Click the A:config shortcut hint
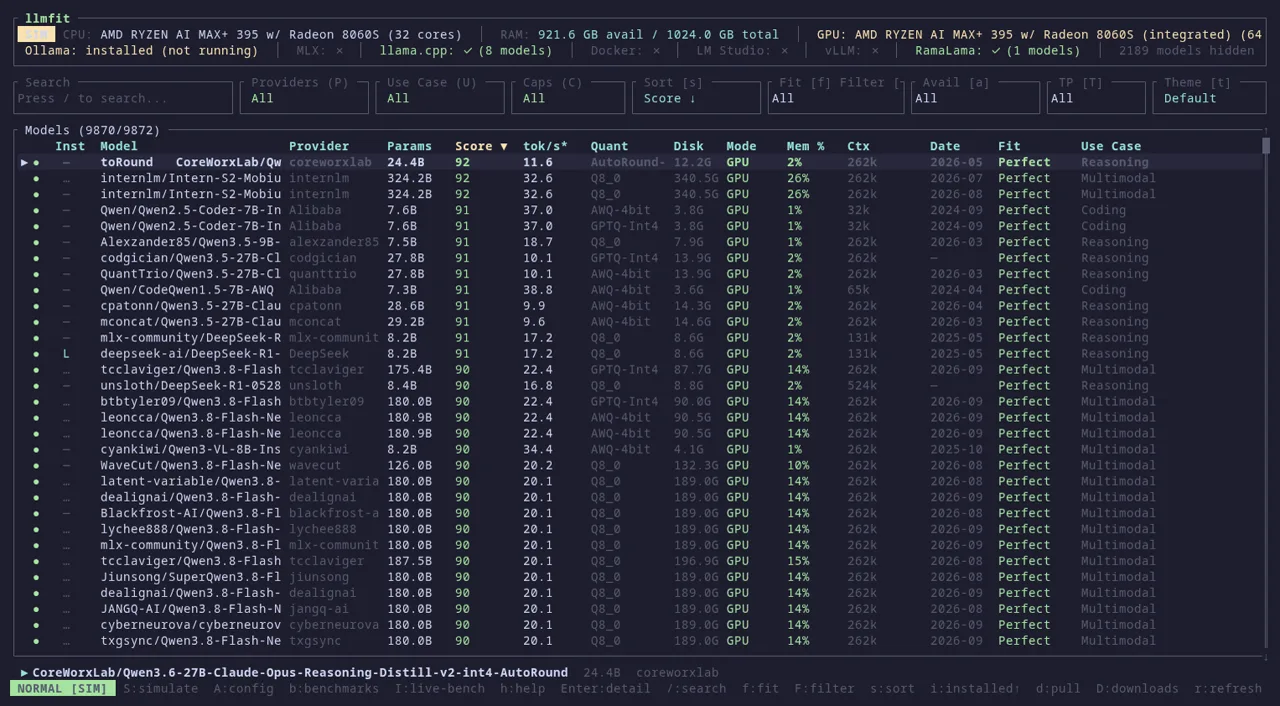1280x706 pixels. 243,689
